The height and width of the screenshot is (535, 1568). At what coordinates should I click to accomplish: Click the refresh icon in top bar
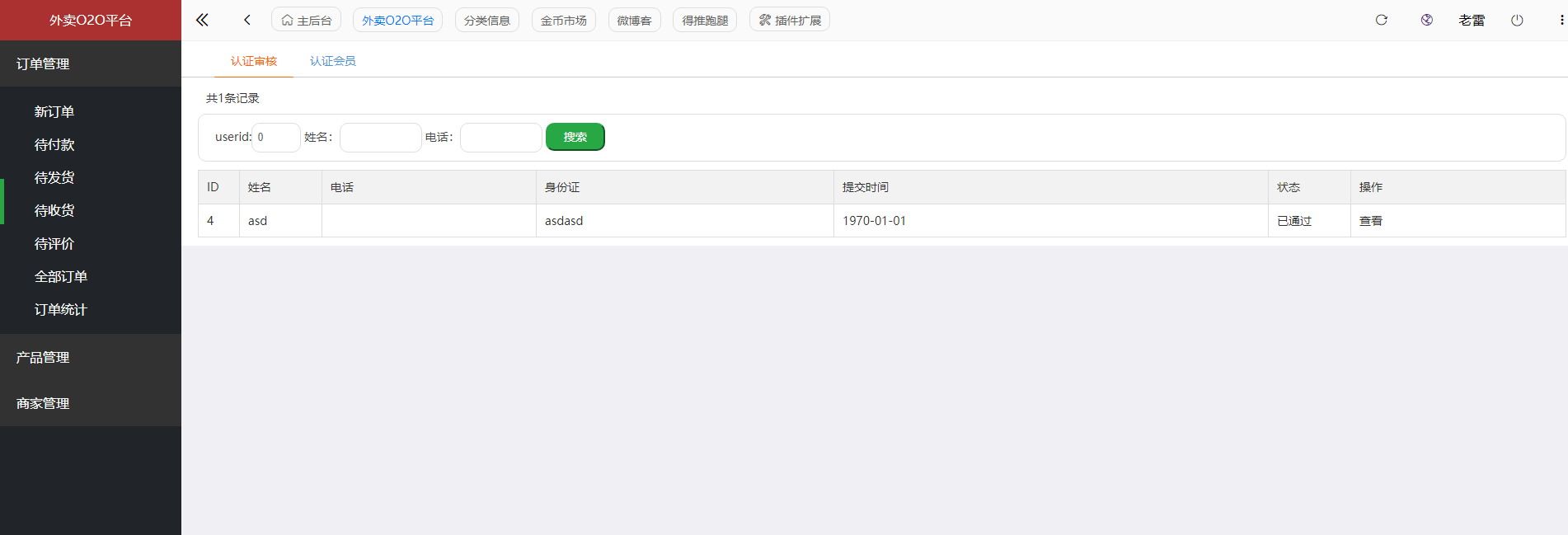click(x=1381, y=20)
